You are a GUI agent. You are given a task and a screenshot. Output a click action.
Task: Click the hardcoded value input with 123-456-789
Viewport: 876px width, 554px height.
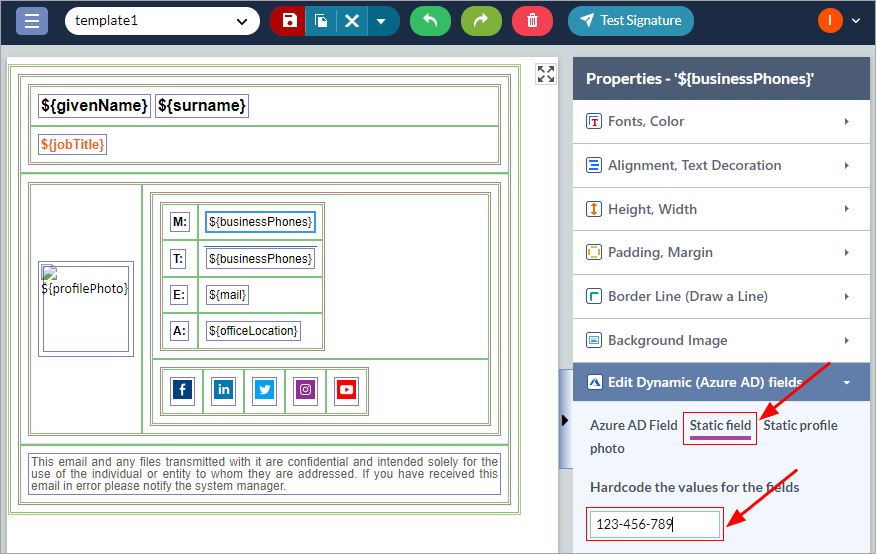point(654,524)
